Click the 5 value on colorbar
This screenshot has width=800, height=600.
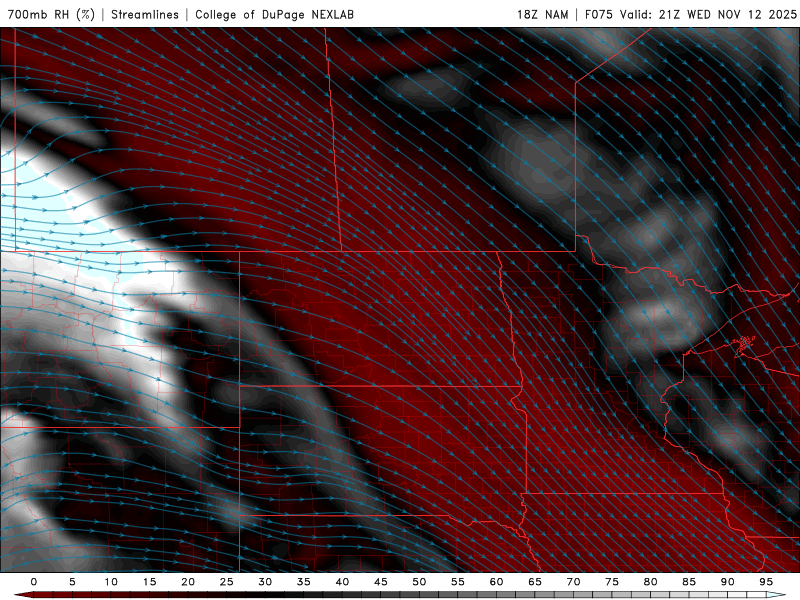tap(72, 582)
